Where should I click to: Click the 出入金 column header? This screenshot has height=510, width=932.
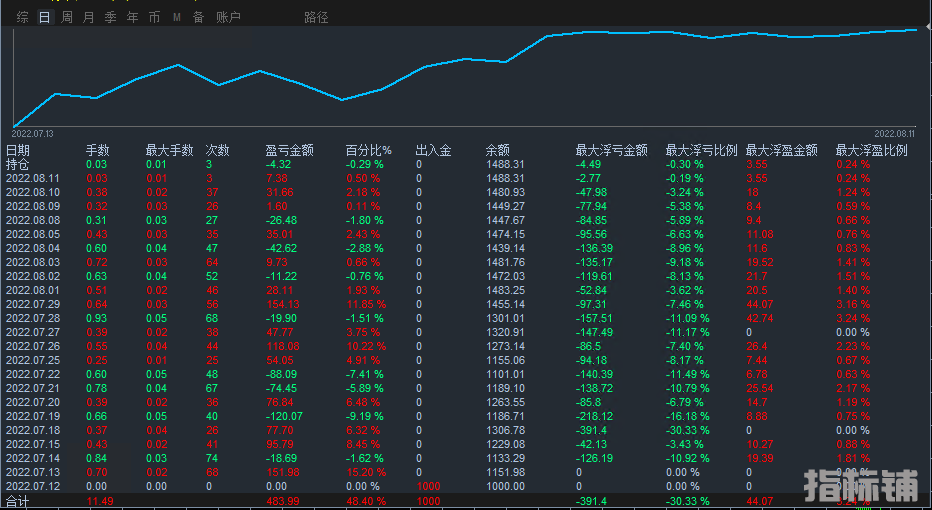pos(433,150)
